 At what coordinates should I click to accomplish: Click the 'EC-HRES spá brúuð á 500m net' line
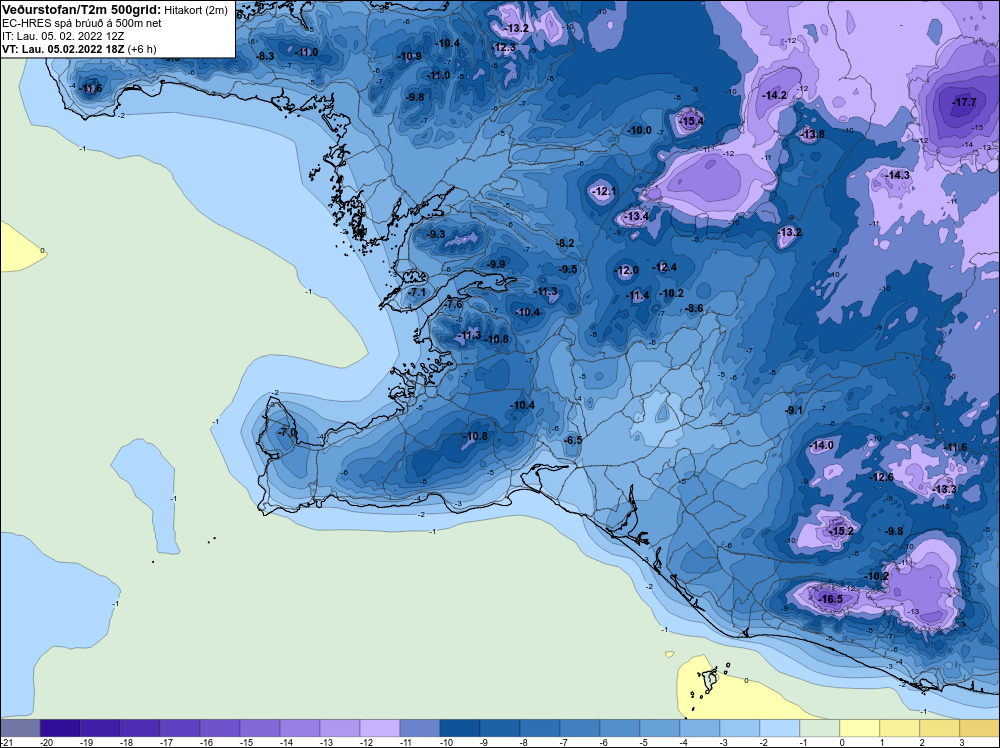(82, 23)
